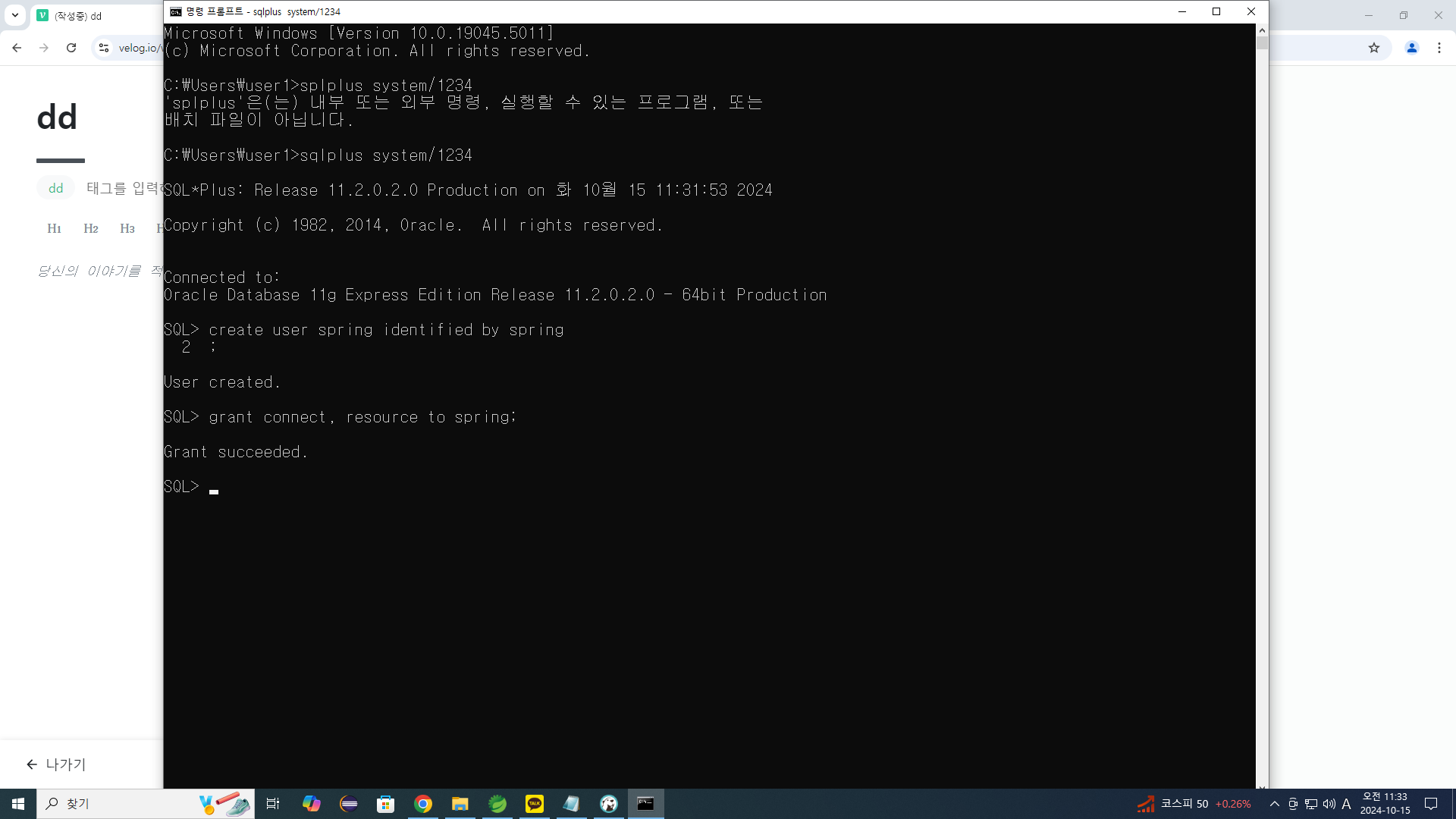Open the Spring Tool Suite leaf icon

[497, 804]
